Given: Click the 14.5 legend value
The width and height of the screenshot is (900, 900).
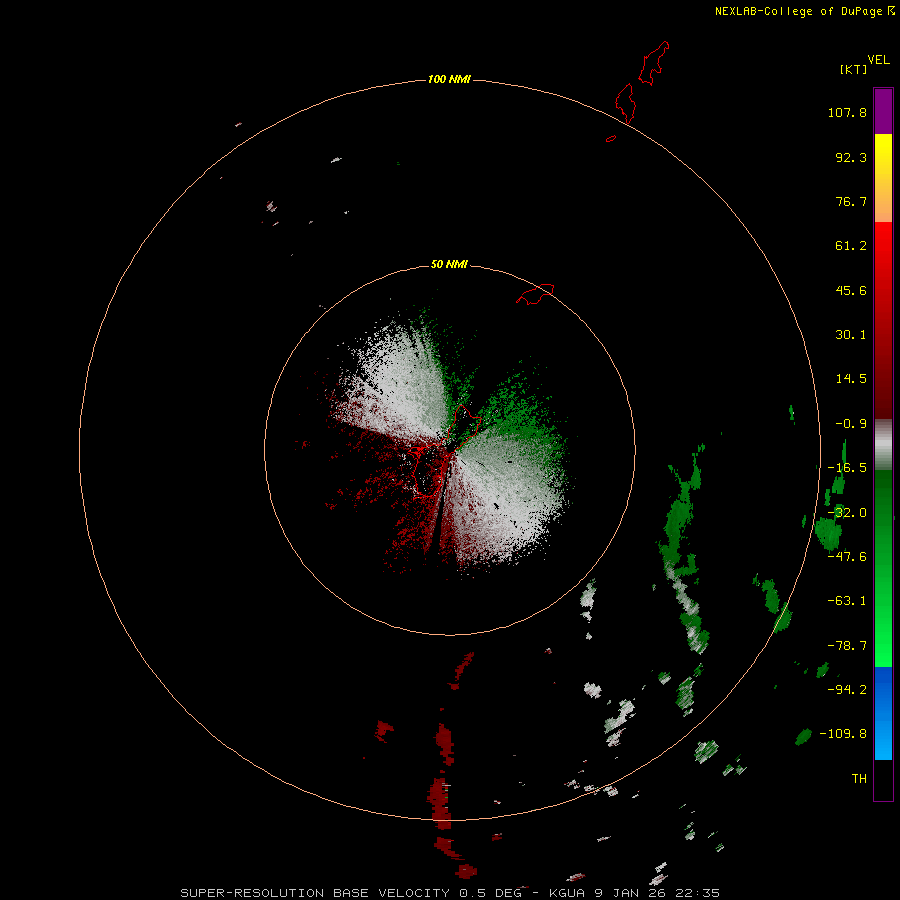Looking at the screenshot, I should pyautogui.click(x=851, y=379).
